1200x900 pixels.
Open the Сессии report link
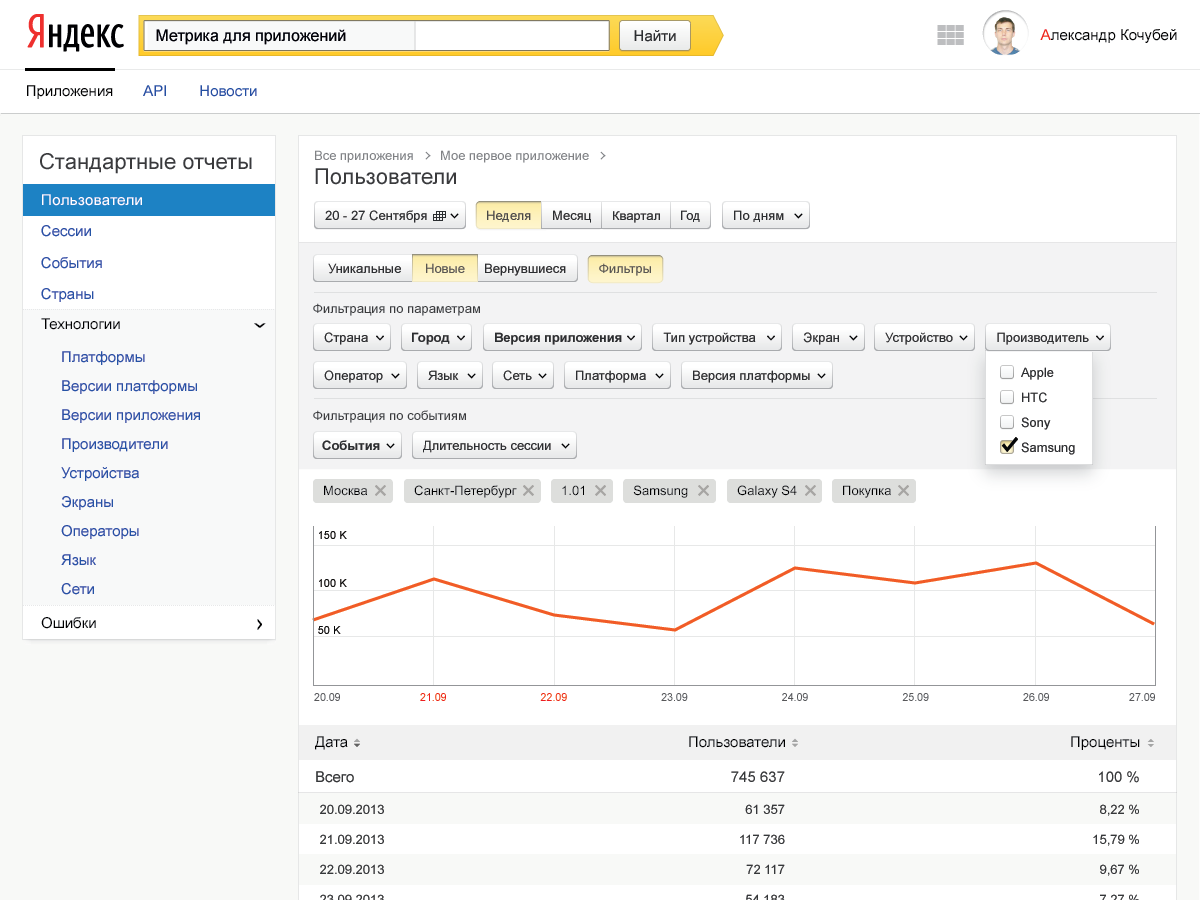pyautogui.click(x=66, y=231)
